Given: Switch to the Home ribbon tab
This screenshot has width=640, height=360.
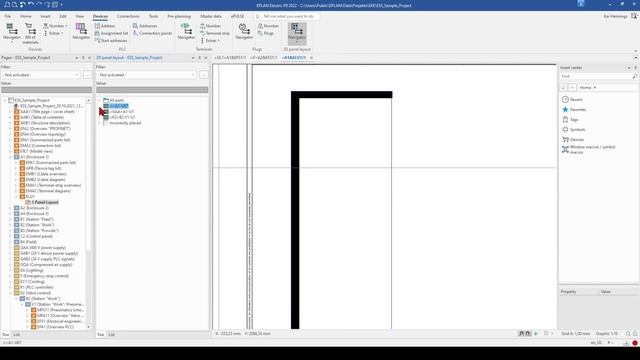Looking at the screenshot, I should pos(26,16).
